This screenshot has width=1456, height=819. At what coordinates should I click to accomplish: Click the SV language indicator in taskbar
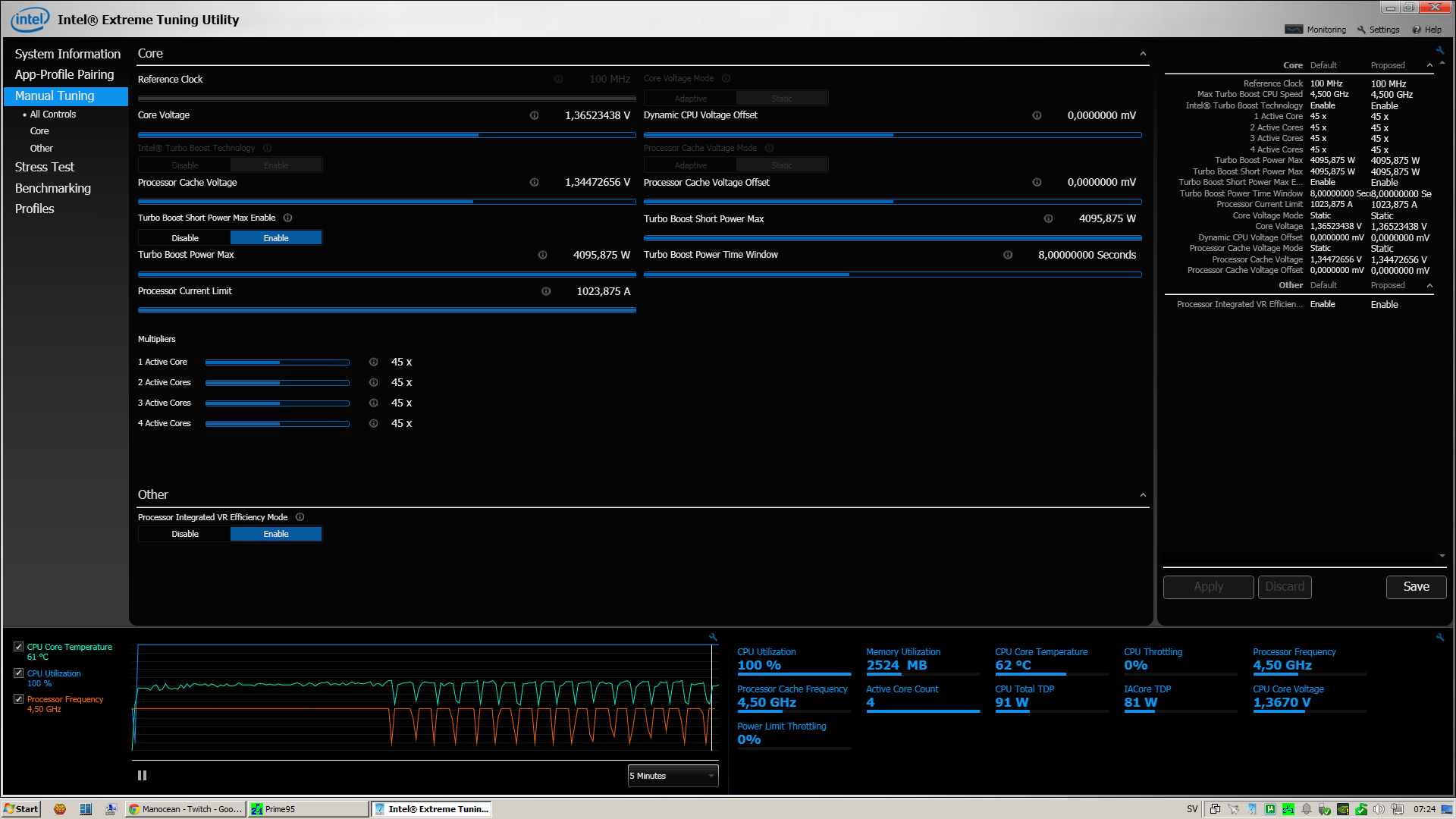(1192, 809)
